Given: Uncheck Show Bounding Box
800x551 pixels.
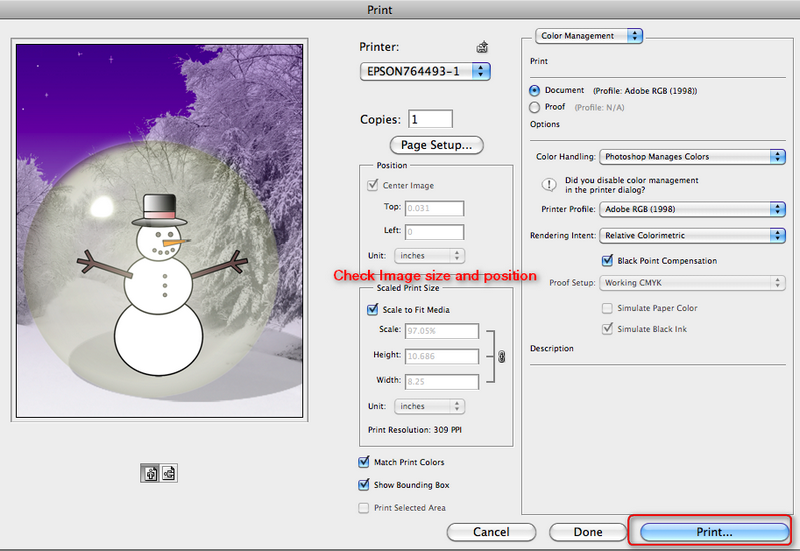Looking at the screenshot, I should click(x=364, y=485).
